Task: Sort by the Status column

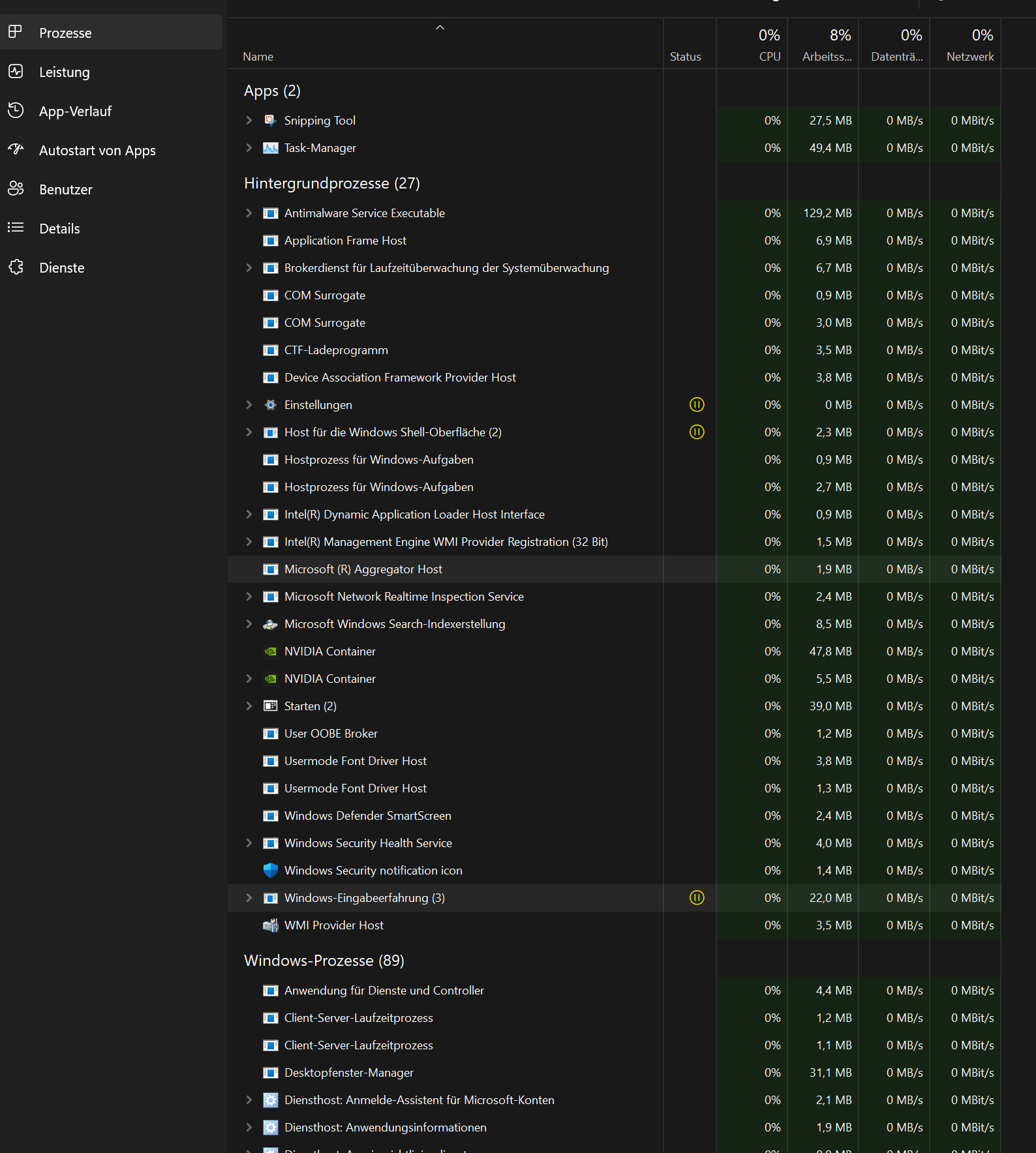Action: point(690,43)
